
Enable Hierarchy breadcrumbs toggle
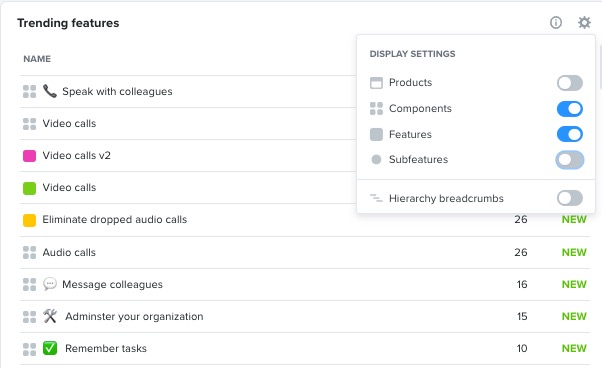(570, 198)
